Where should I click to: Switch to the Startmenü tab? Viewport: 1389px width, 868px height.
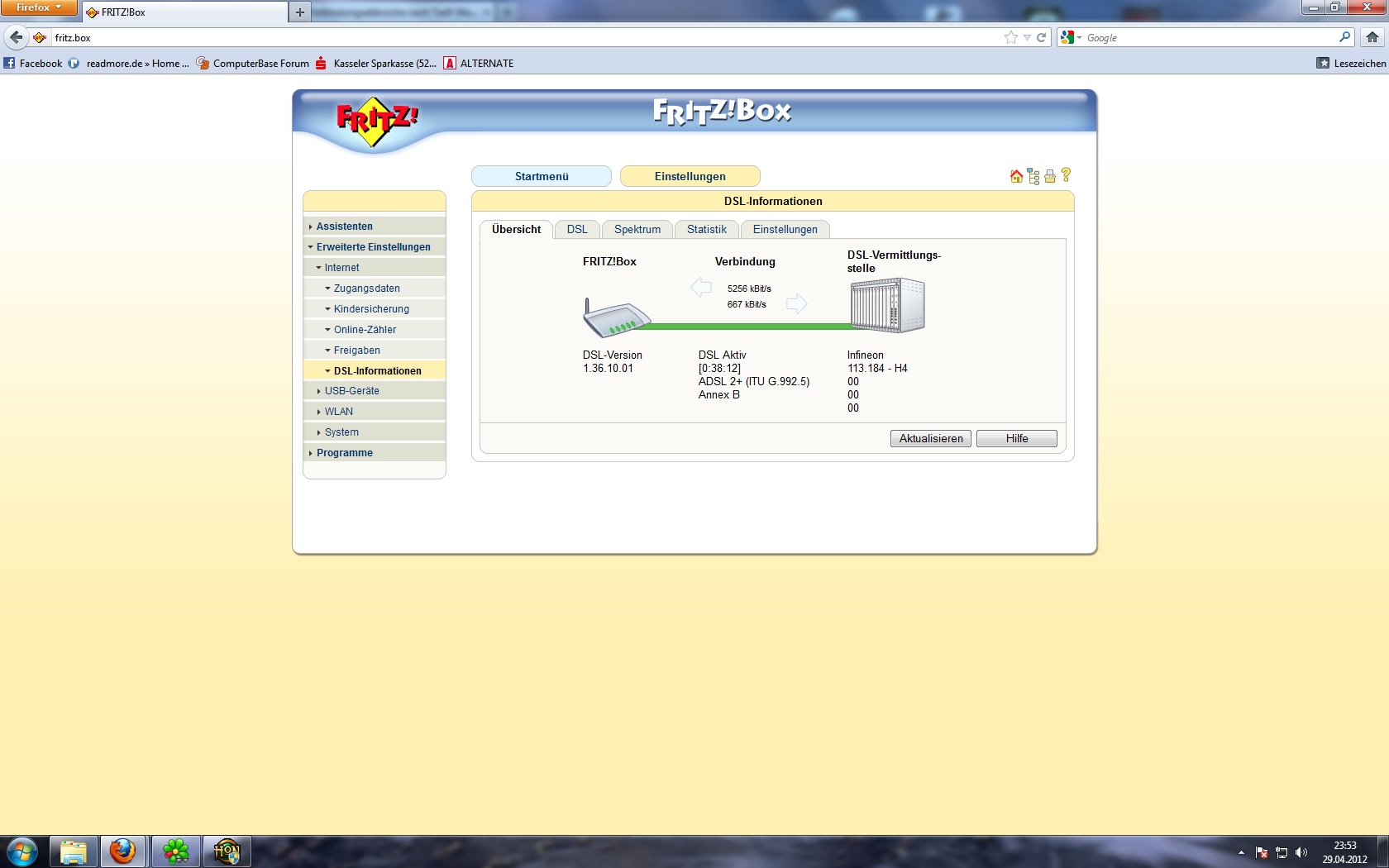pyautogui.click(x=542, y=176)
